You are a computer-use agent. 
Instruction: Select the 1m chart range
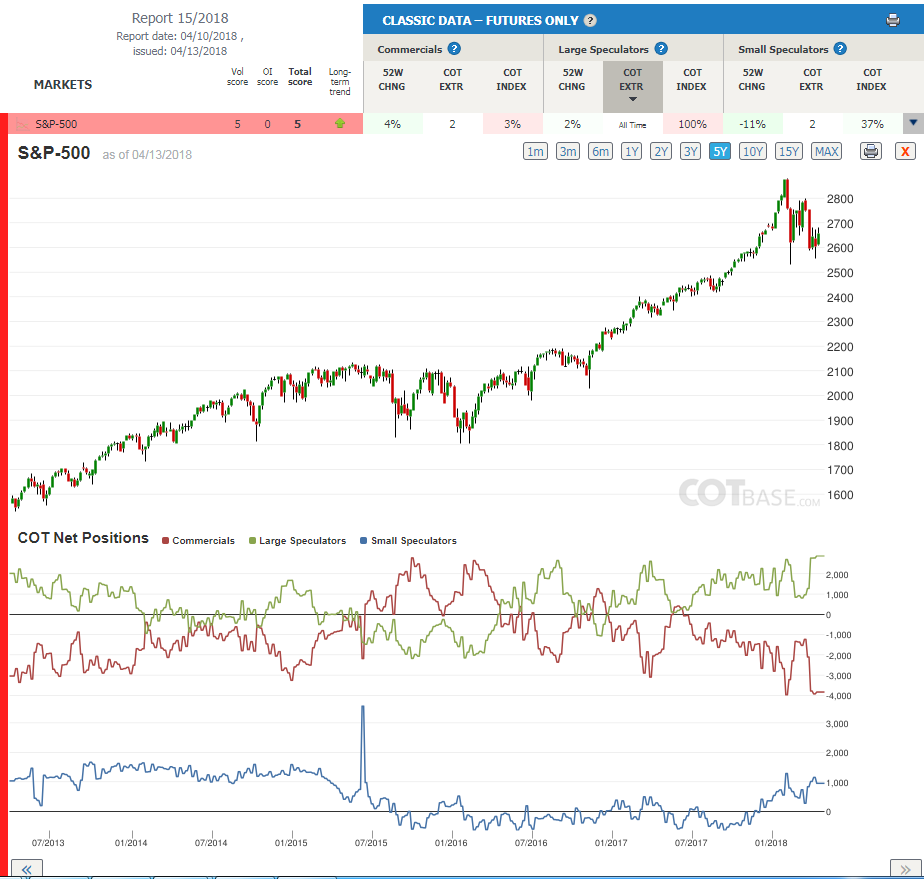pyautogui.click(x=535, y=151)
